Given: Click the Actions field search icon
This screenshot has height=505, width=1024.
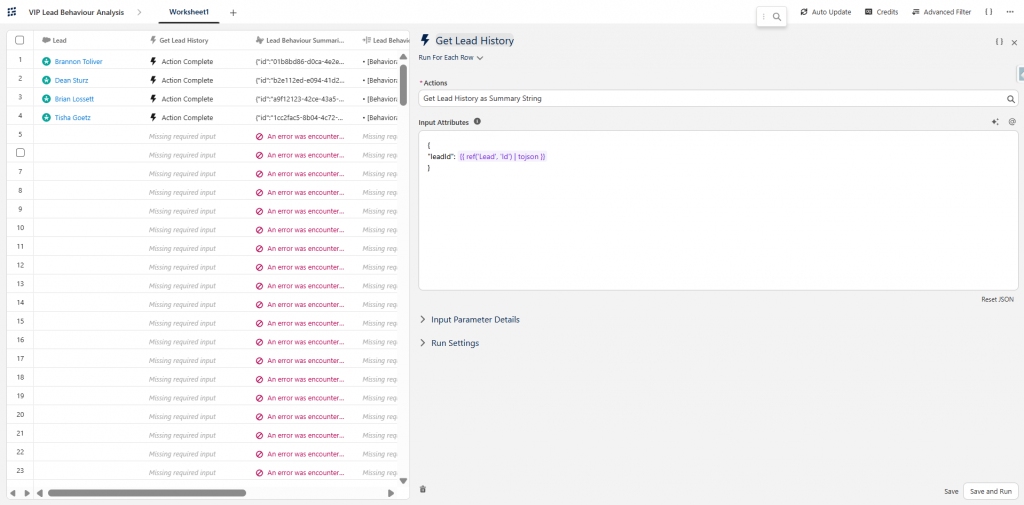Looking at the screenshot, I should [1010, 99].
